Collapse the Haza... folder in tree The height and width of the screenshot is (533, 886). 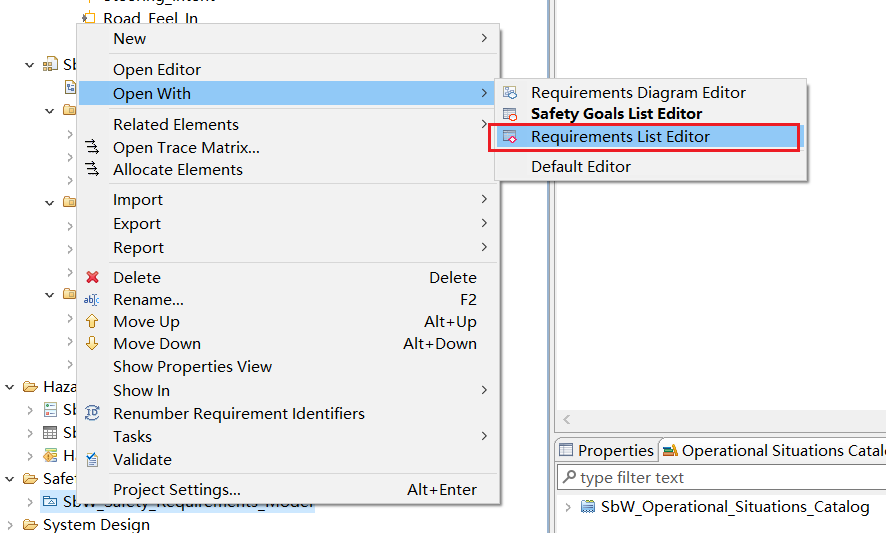[10, 387]
